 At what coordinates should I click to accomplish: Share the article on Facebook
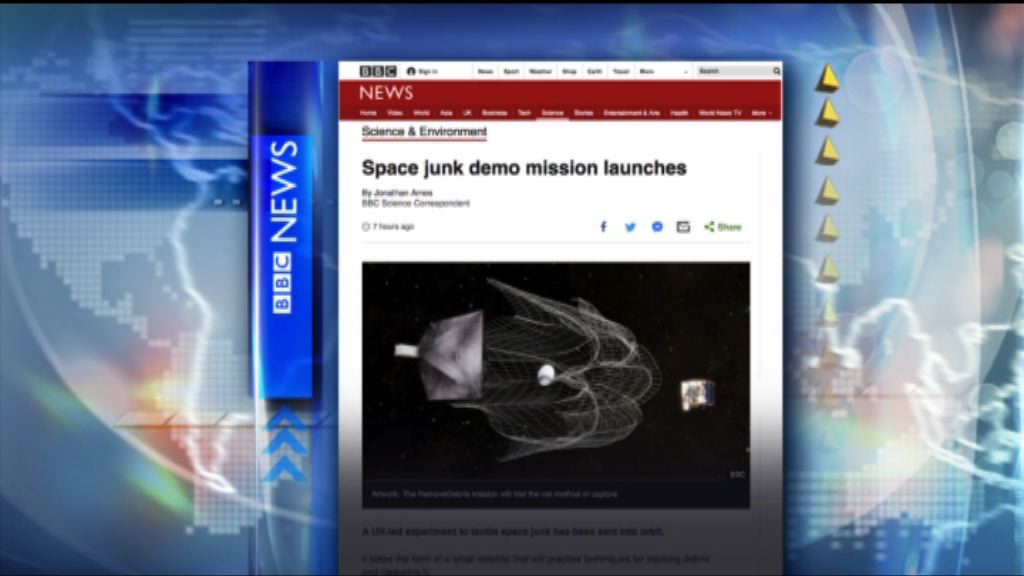603,227
